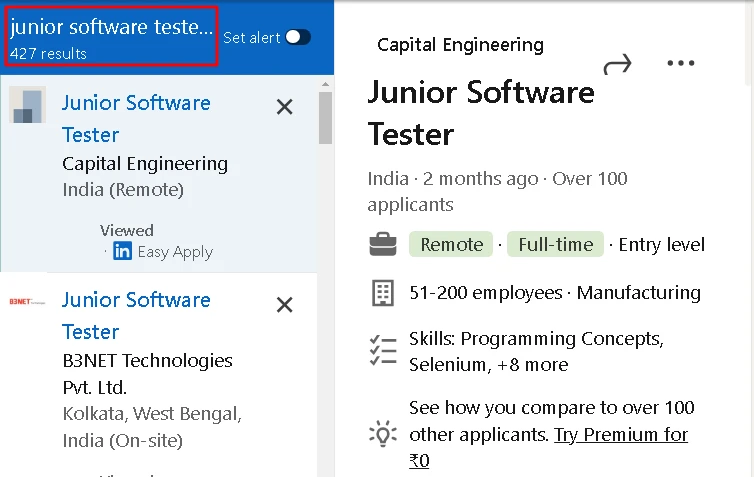
Task: Click the scroll up arrow of job list
Action: tap(326, 84)
